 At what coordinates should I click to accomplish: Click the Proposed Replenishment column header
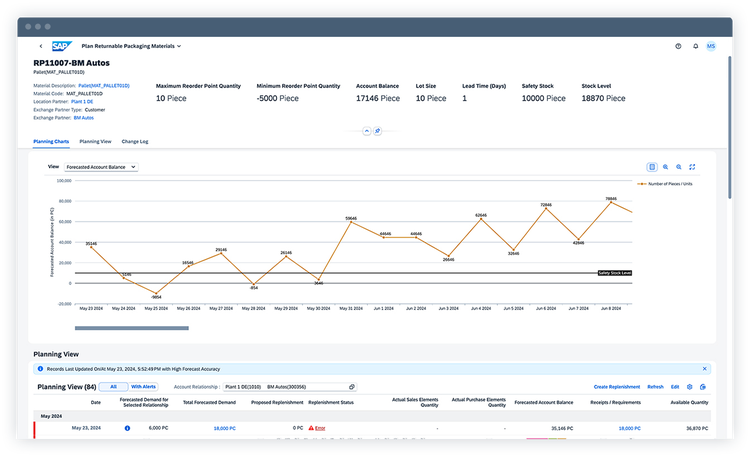[x=277, y=402]
